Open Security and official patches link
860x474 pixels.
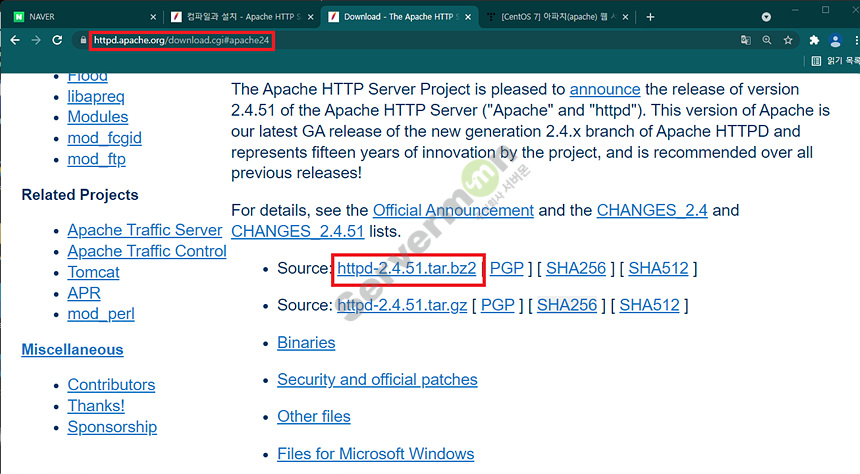[377, 380]
